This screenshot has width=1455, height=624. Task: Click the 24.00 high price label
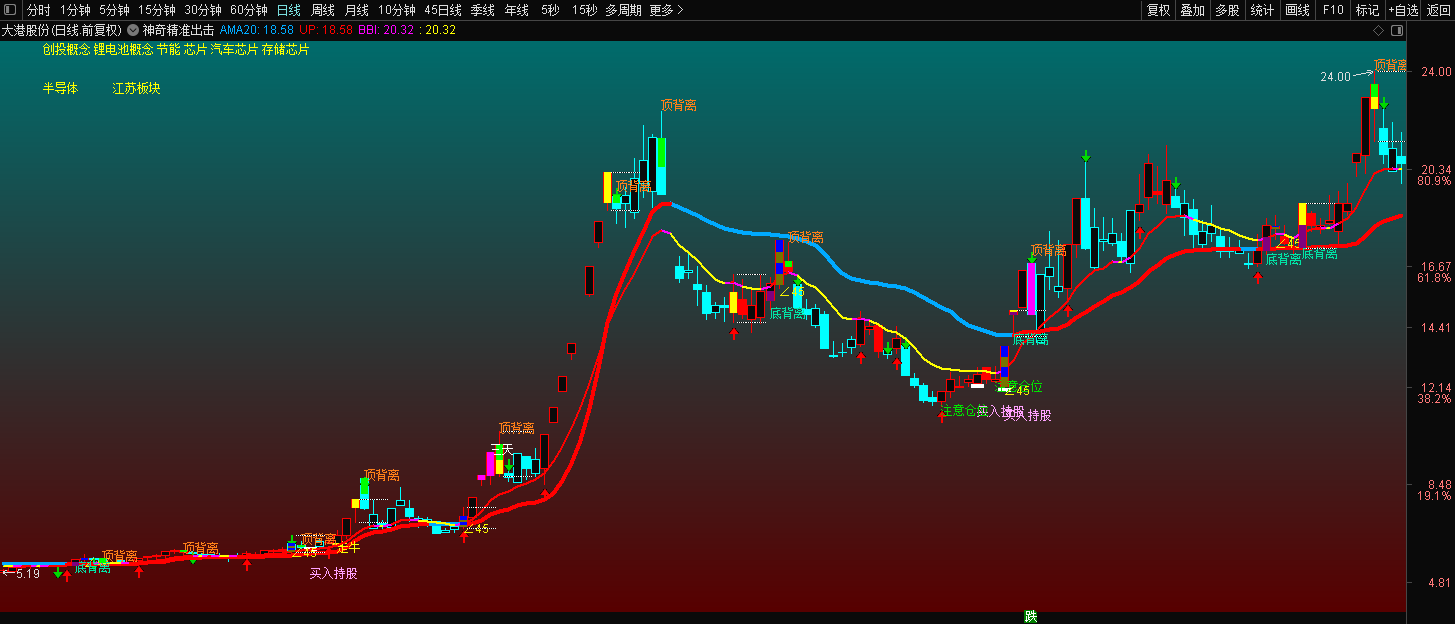[1335, 76]
